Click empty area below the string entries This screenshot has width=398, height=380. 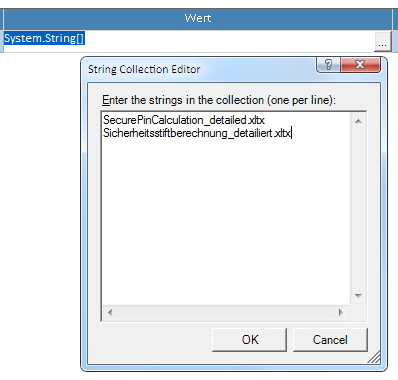point(226,222)
